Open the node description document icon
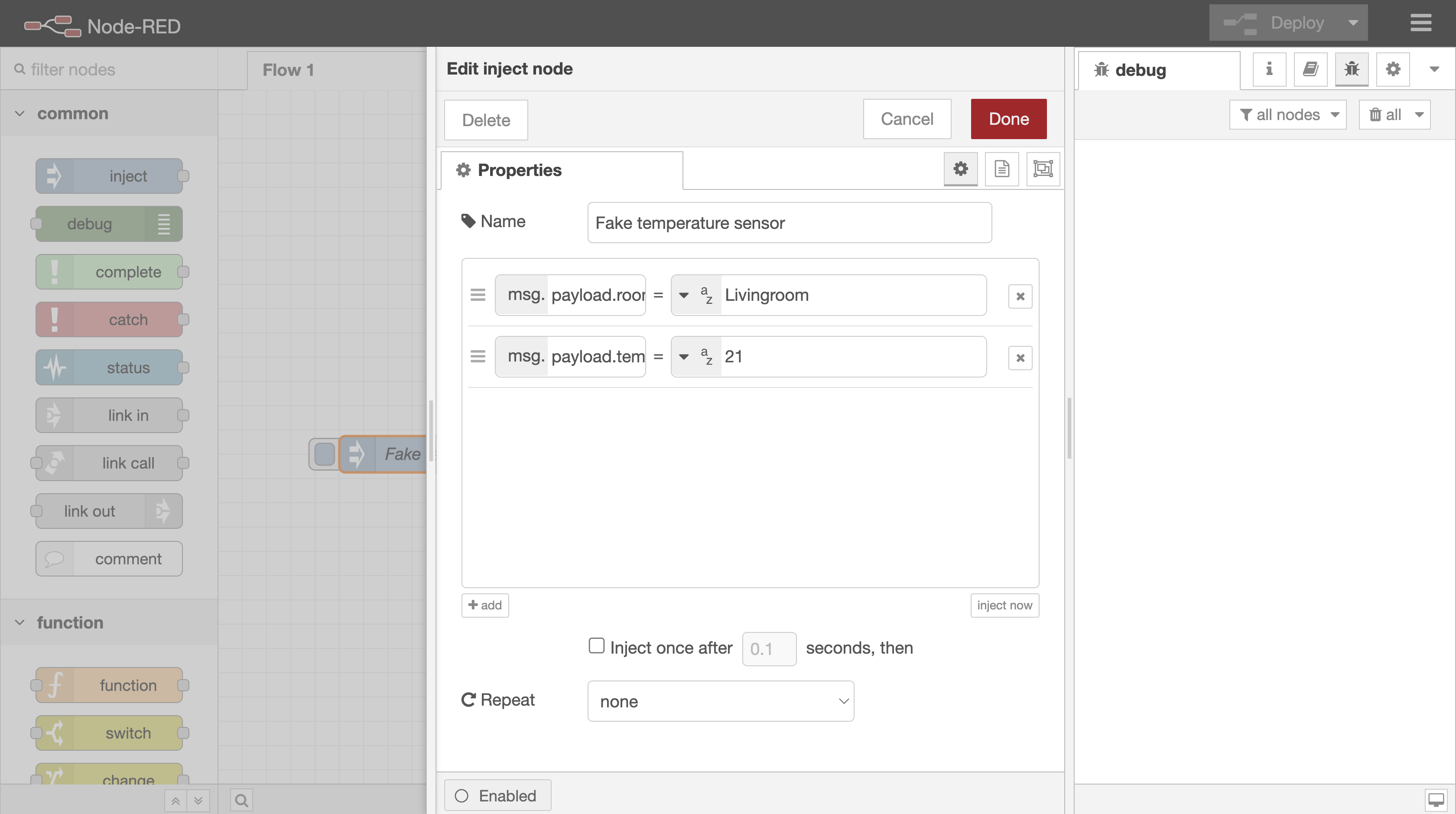The height and width of the screenshot is (814, 1456). point(1001,169)
